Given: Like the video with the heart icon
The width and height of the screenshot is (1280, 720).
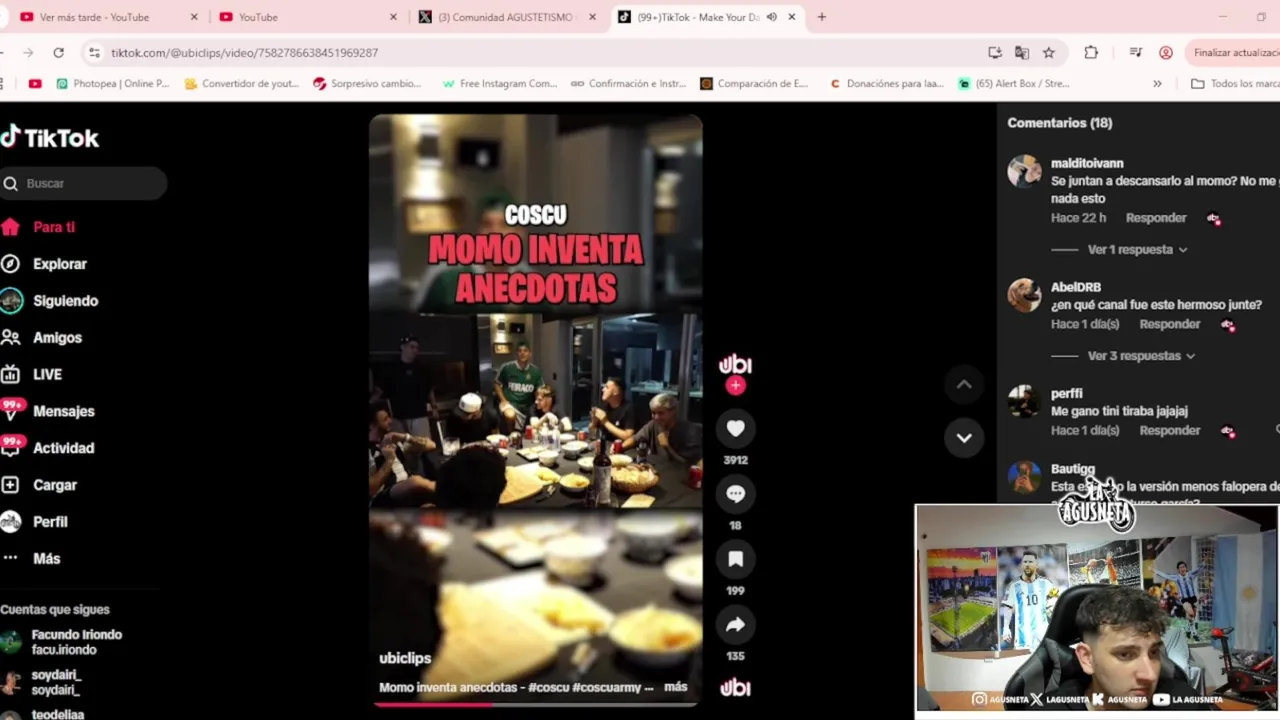Looking at the screenshot, I should click(735, 428).
